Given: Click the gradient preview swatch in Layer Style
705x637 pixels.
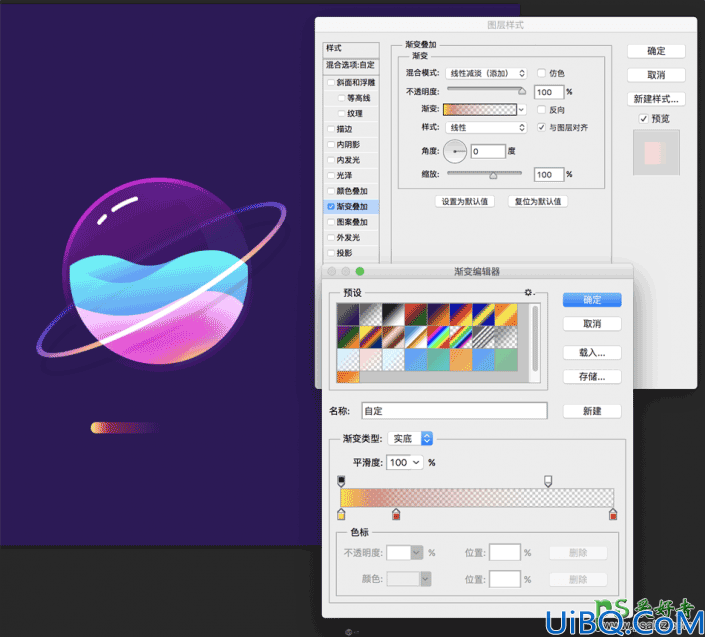Looking at the screenshot, I should tap(480, 109).
